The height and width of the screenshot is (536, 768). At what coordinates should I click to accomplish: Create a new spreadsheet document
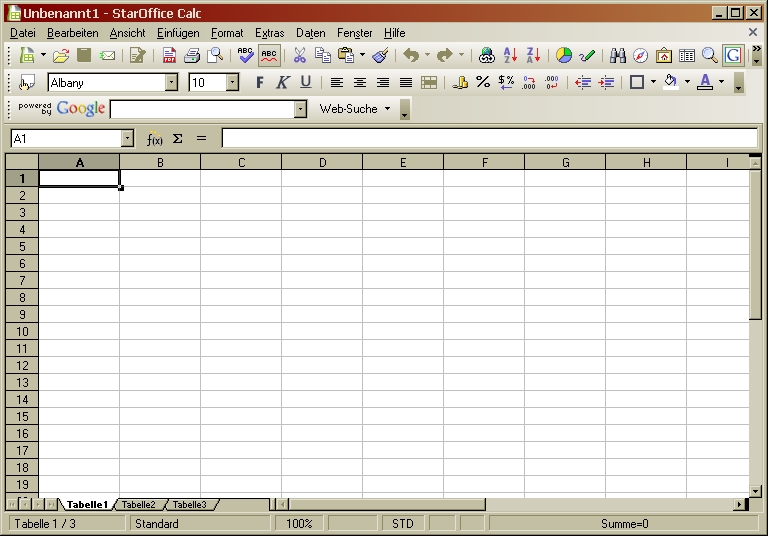pyautogui.click(x=27, y=55)
